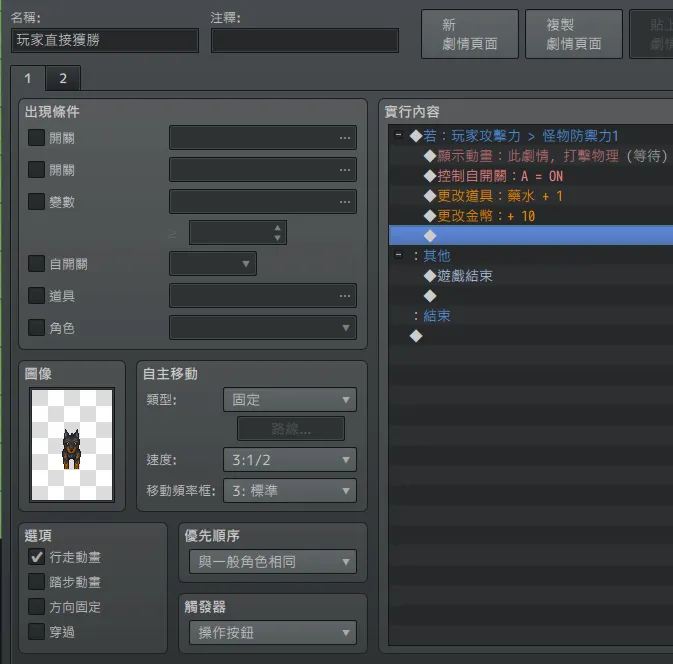Open the 觸發器 trigger dropdown
Image resolution: width=673 pixels, height=664 pixels.
click(x=272, y=632)
